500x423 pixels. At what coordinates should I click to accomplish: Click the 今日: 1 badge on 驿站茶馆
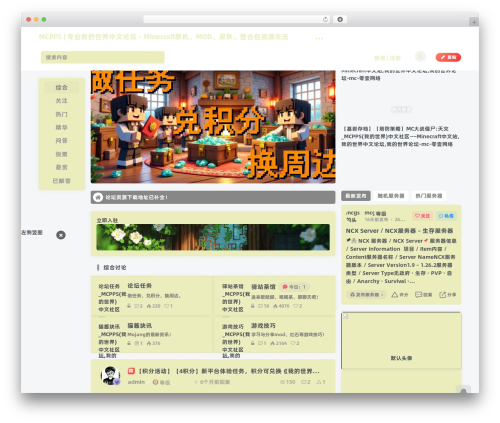tap(294, 287)
